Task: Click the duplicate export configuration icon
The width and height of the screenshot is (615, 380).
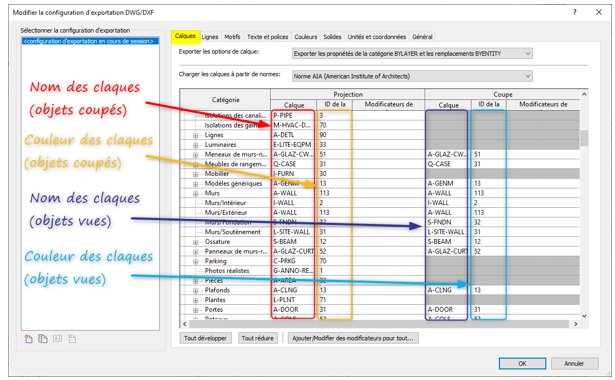Action: point(43,339)
